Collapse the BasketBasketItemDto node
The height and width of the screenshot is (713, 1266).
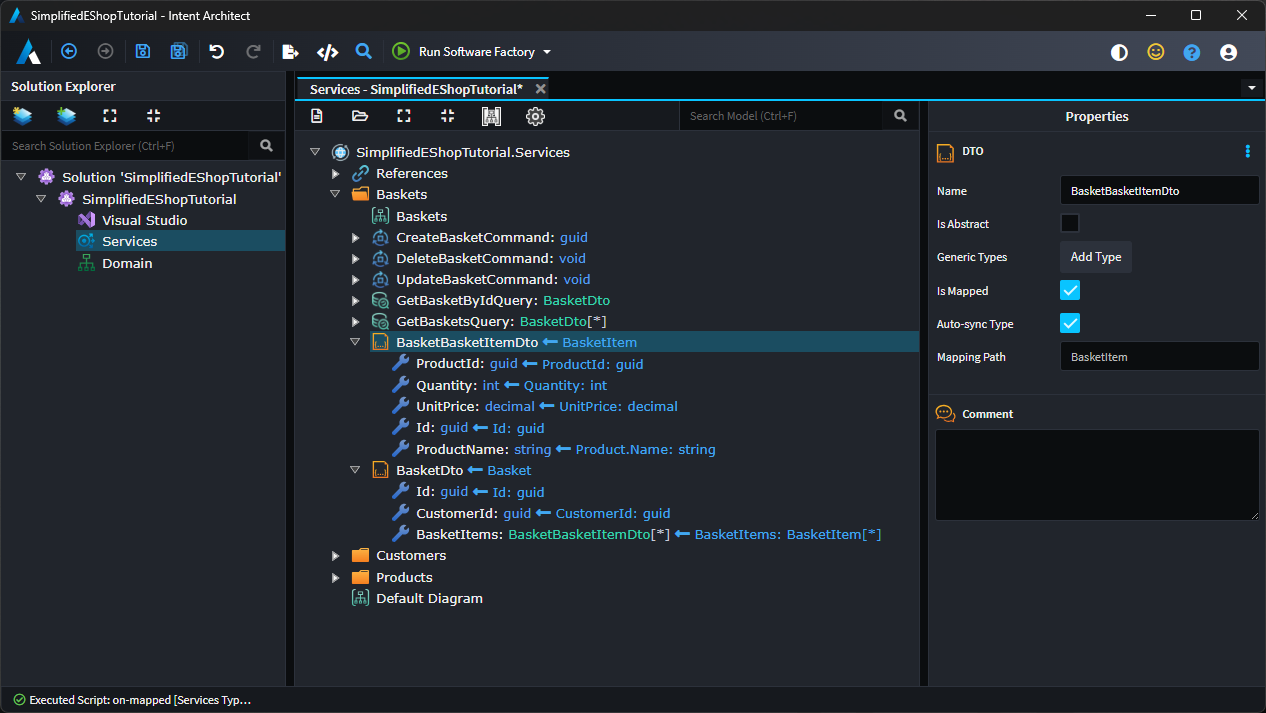pyautogui.click(x=355, y=342)
